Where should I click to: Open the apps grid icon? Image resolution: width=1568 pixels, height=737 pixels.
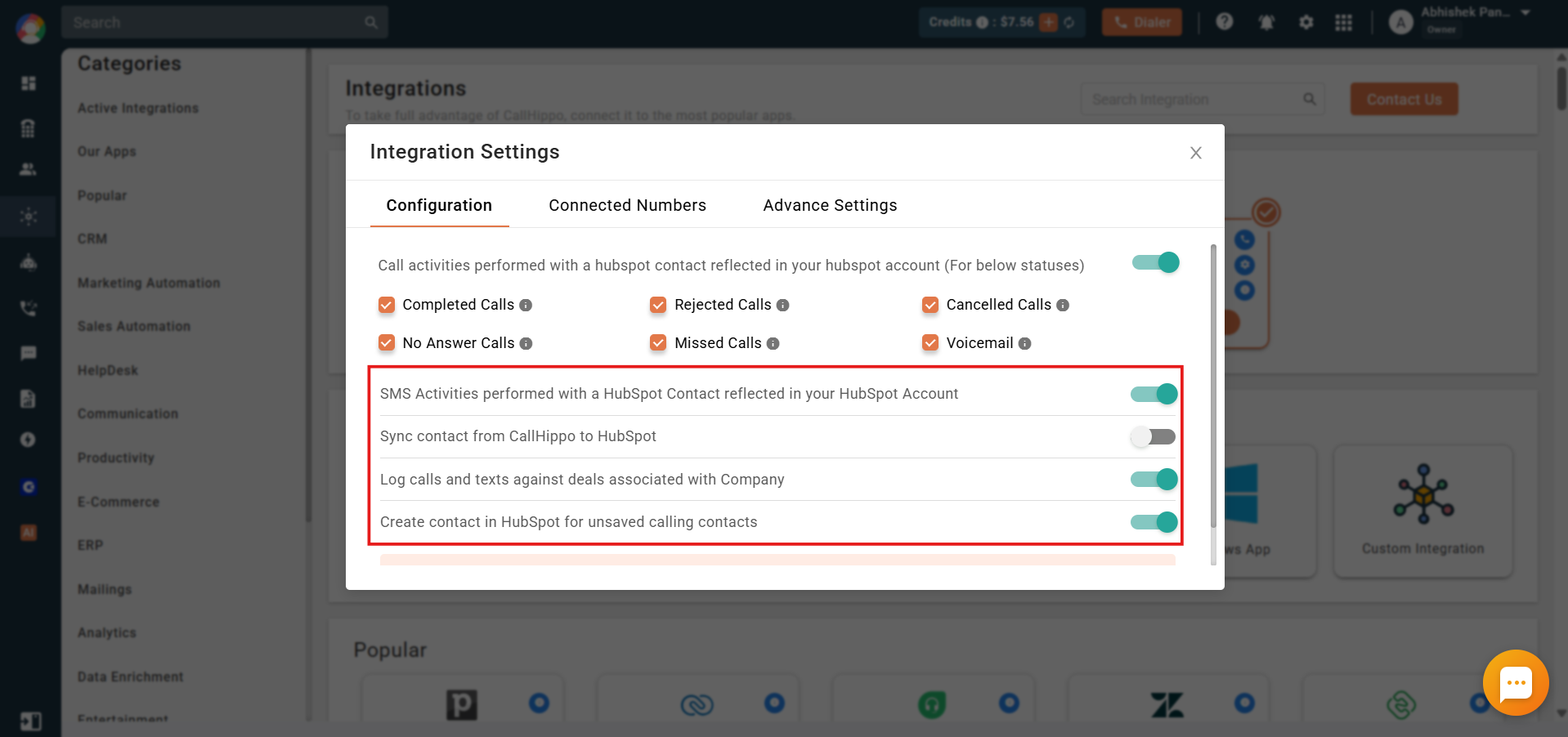click(1344, 22)
